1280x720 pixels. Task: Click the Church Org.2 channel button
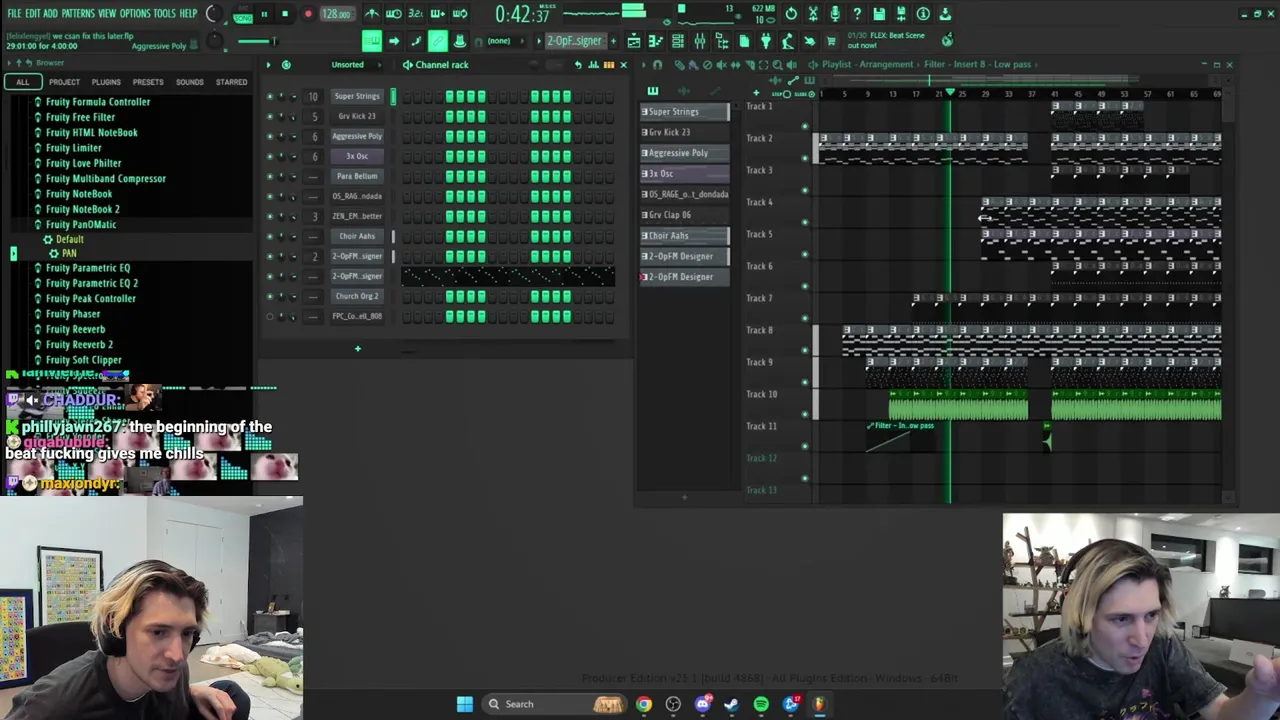point(357,296)
